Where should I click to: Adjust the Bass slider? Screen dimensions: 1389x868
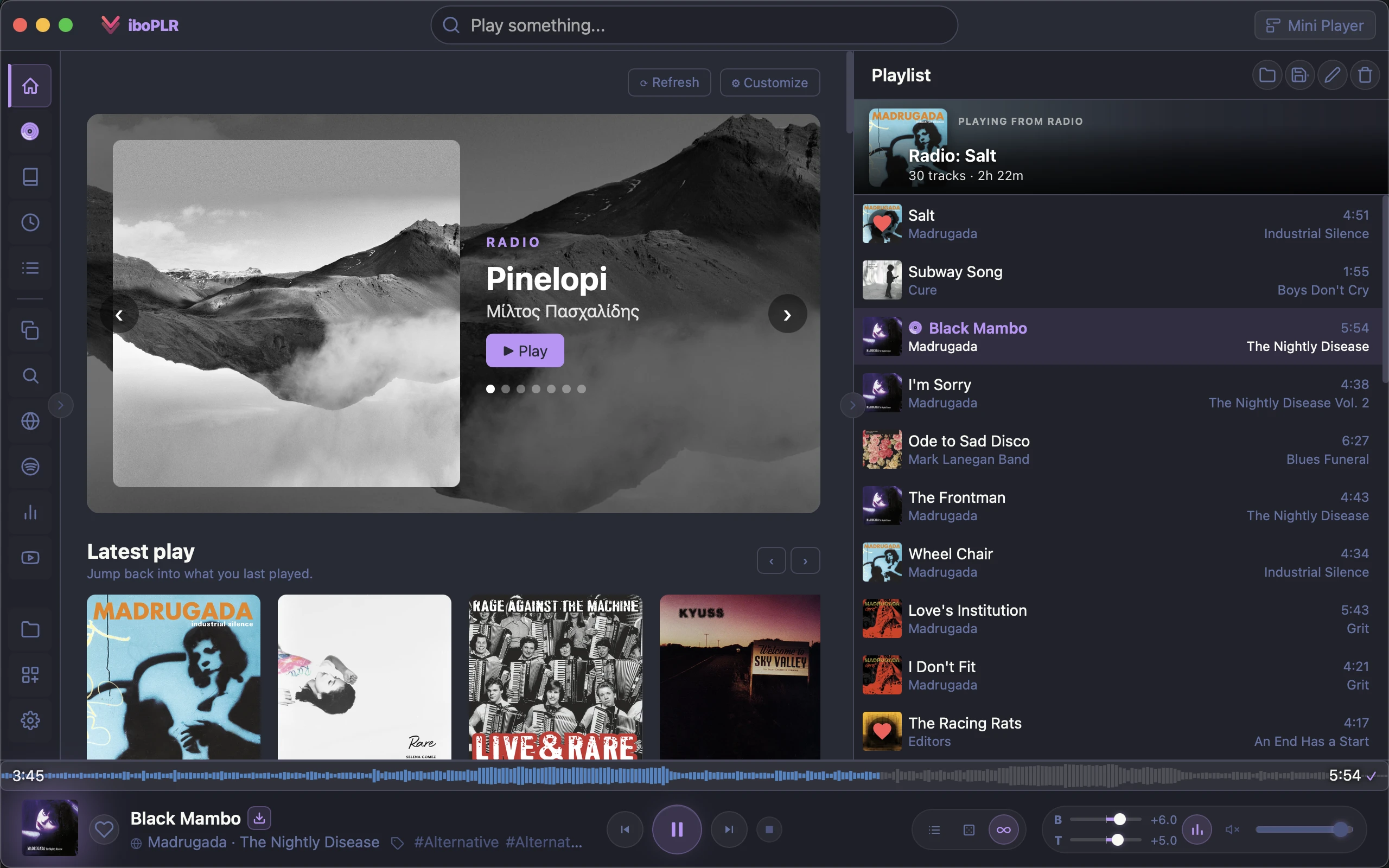pos(1105,820)
